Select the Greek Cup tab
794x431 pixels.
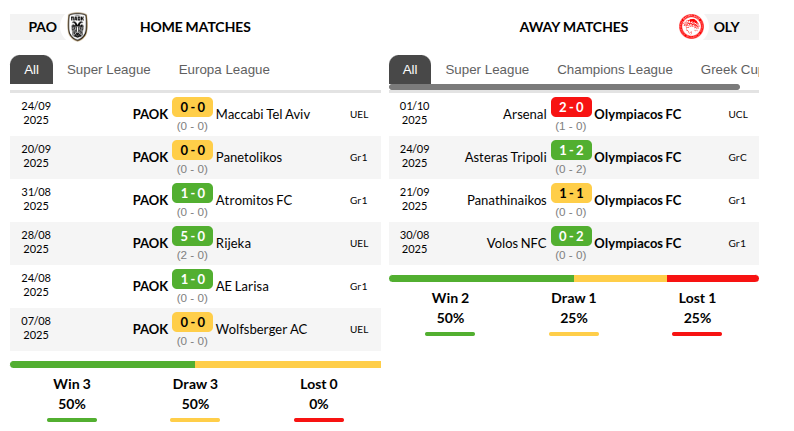[729, 70]
